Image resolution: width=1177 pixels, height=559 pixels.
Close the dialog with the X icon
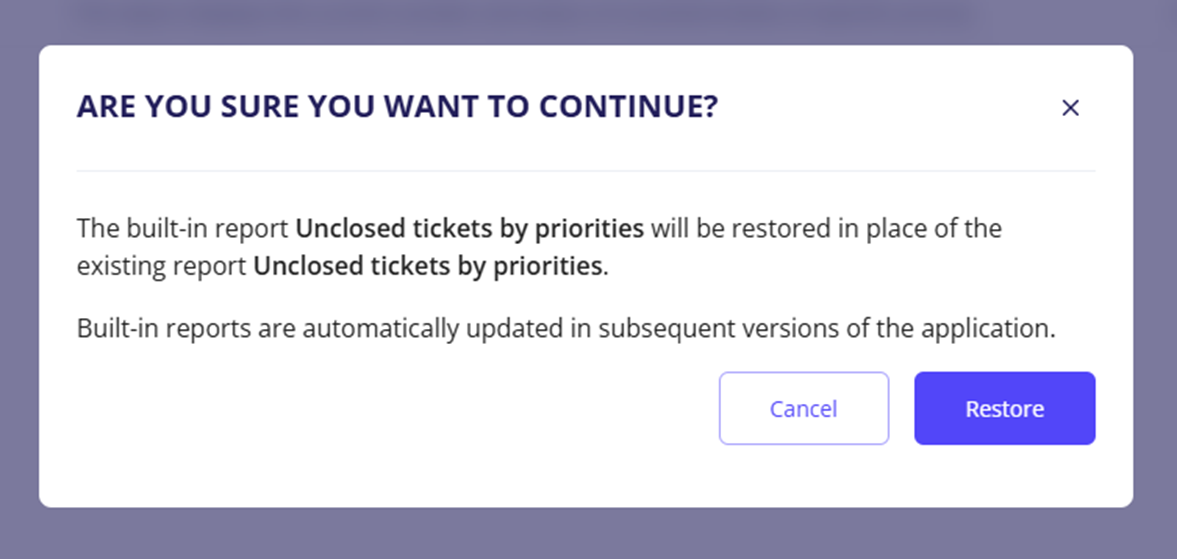(x=1070, y=108)
